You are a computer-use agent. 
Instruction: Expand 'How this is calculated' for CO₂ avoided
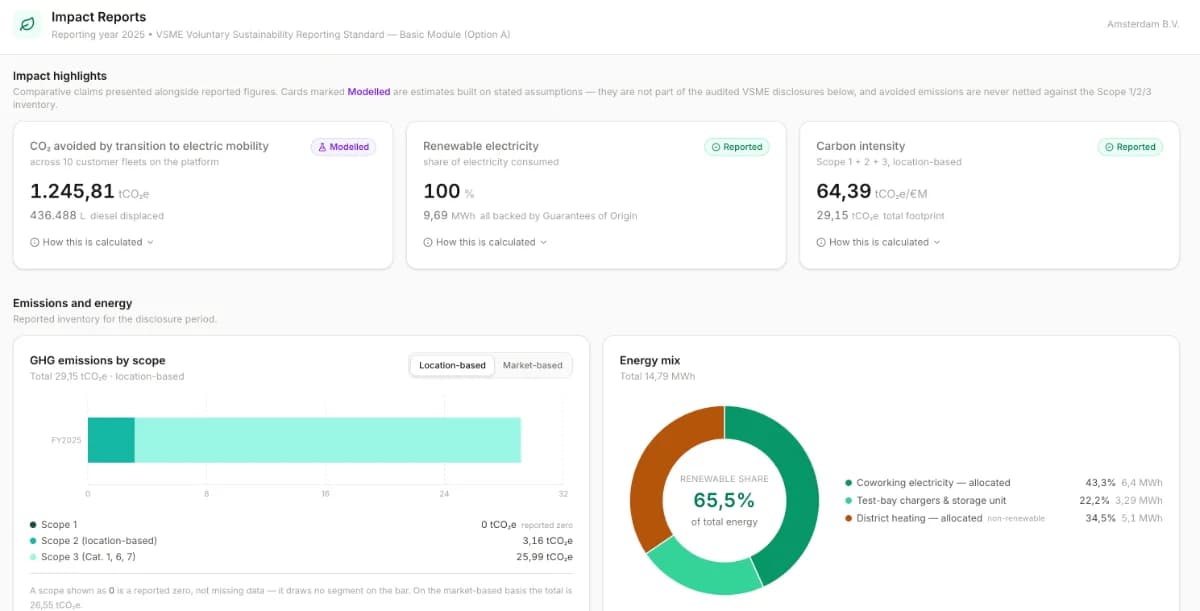(x=92, y=242)
